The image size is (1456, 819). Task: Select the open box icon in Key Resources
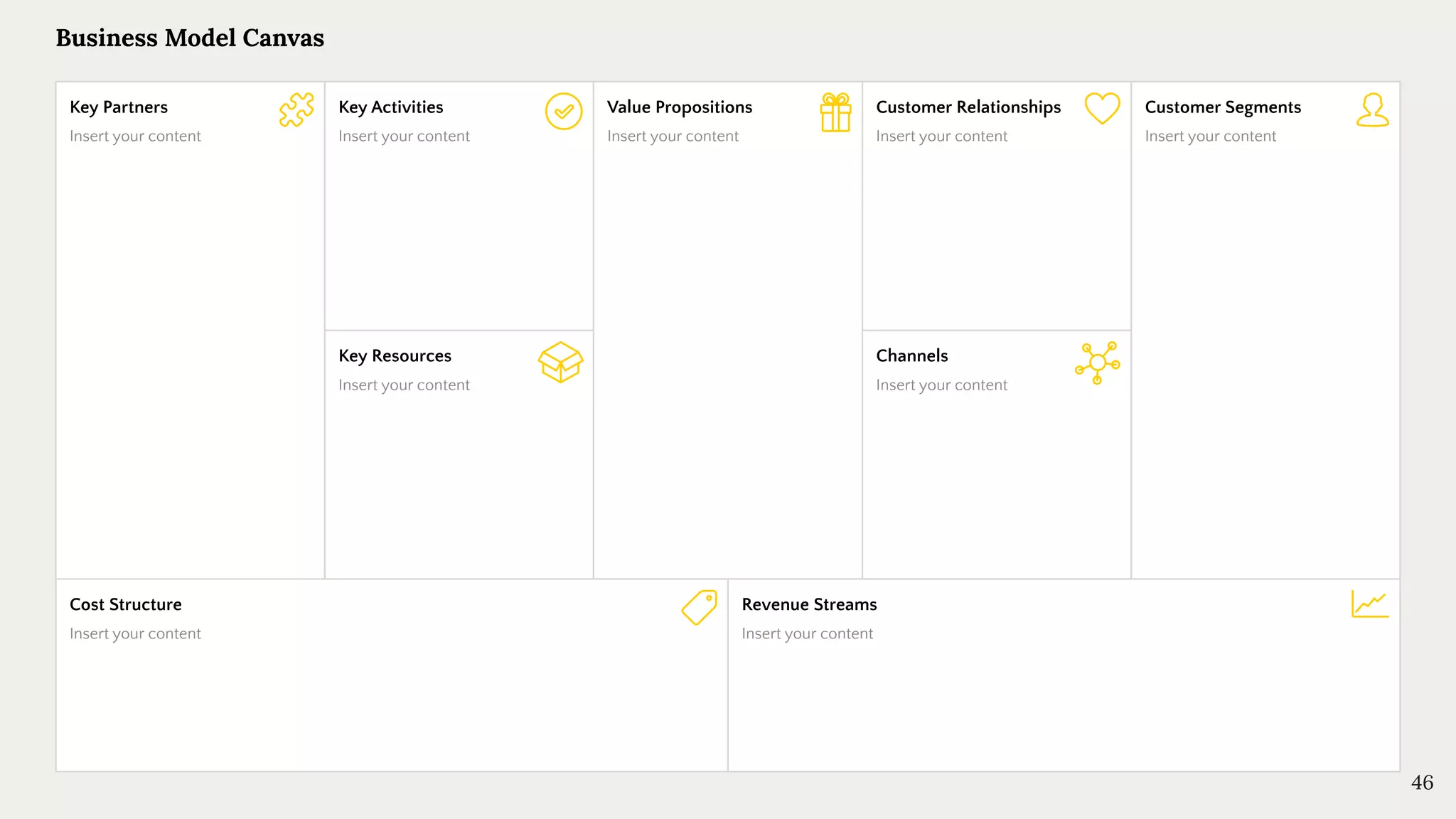tap(561, 362)
